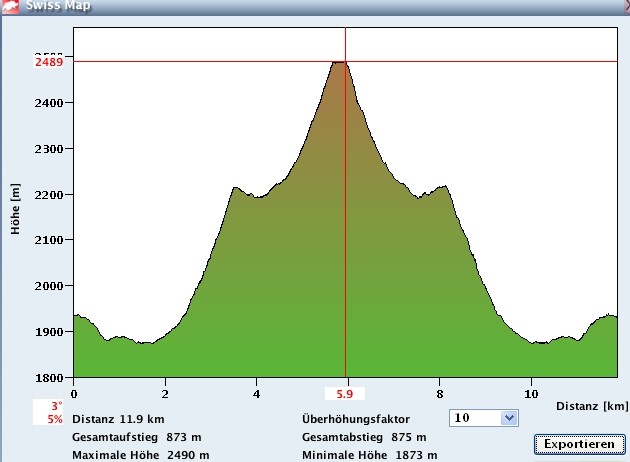Click the Gesamtabstieg 875 m statistic
Screen dimensions: 630x462
pos(364,437)
